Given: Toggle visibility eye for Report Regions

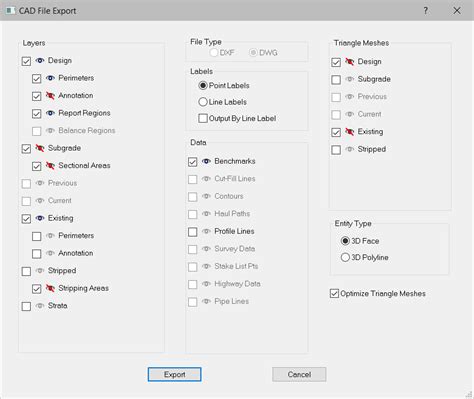Looking at the screenshot, I should tap(50, 113).
